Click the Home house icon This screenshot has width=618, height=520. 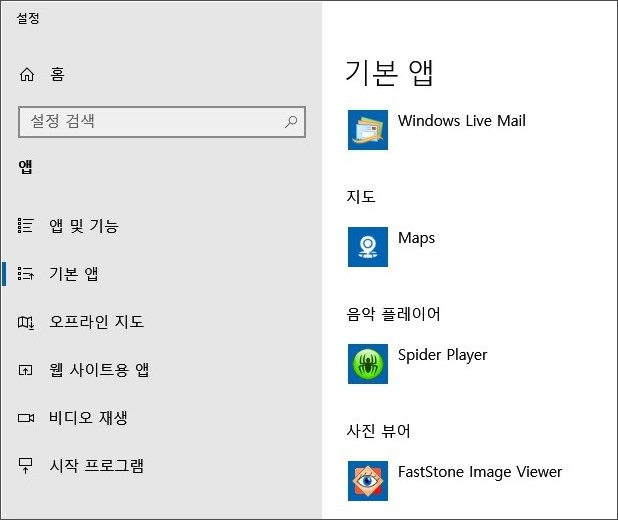pos(27,74)
